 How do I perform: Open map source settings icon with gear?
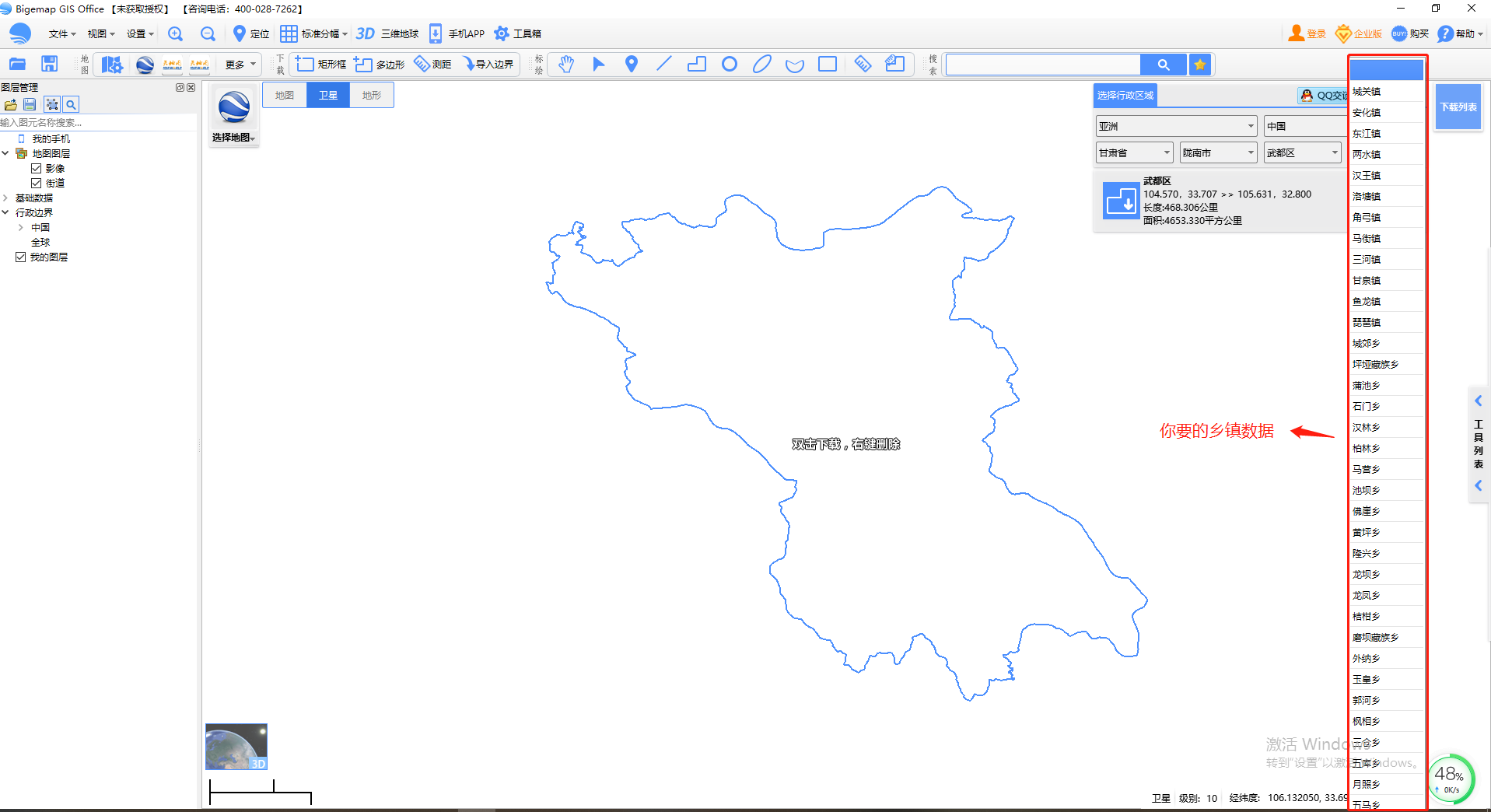[x=112, y=65]
